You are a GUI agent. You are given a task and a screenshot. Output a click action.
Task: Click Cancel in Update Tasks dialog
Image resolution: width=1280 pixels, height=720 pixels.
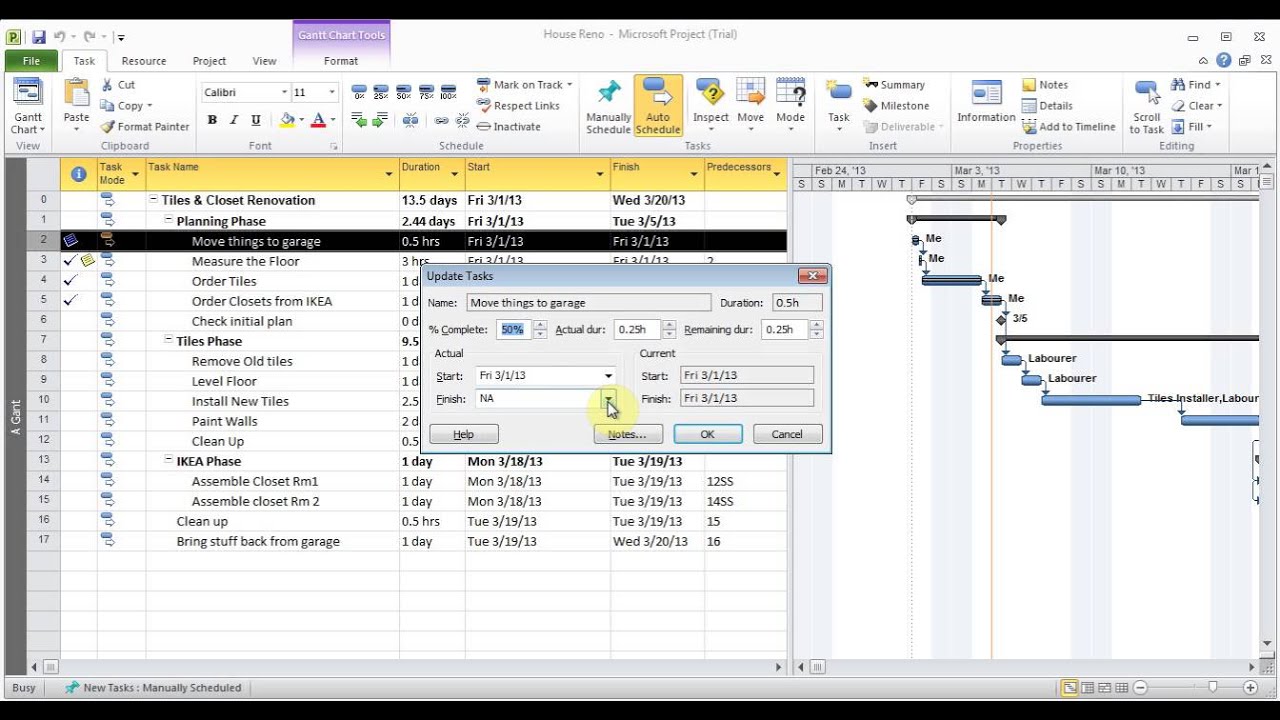787,434
